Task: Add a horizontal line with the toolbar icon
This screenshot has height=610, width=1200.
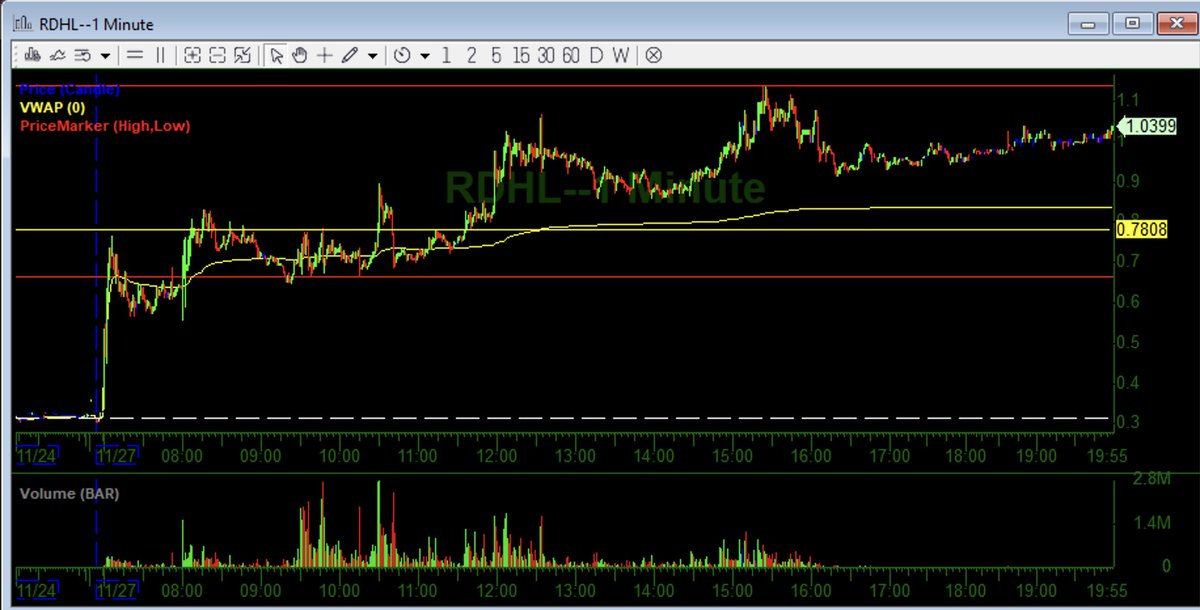Action: (x=134, y=55)
